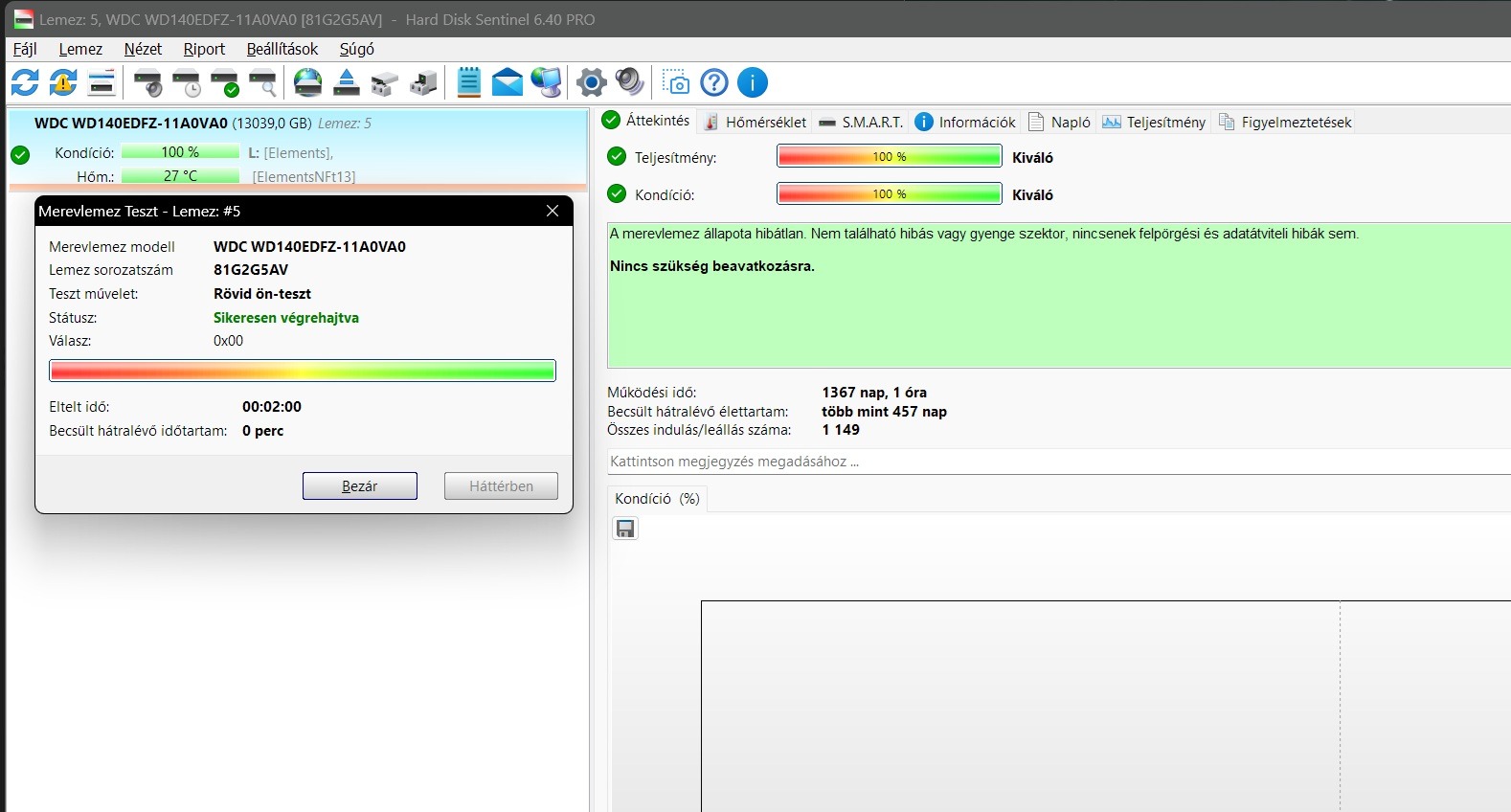Click the több mint 457 nap value
Viewport: 1511px width, 812px height.
pyautogui.click(x=885, y=412)
